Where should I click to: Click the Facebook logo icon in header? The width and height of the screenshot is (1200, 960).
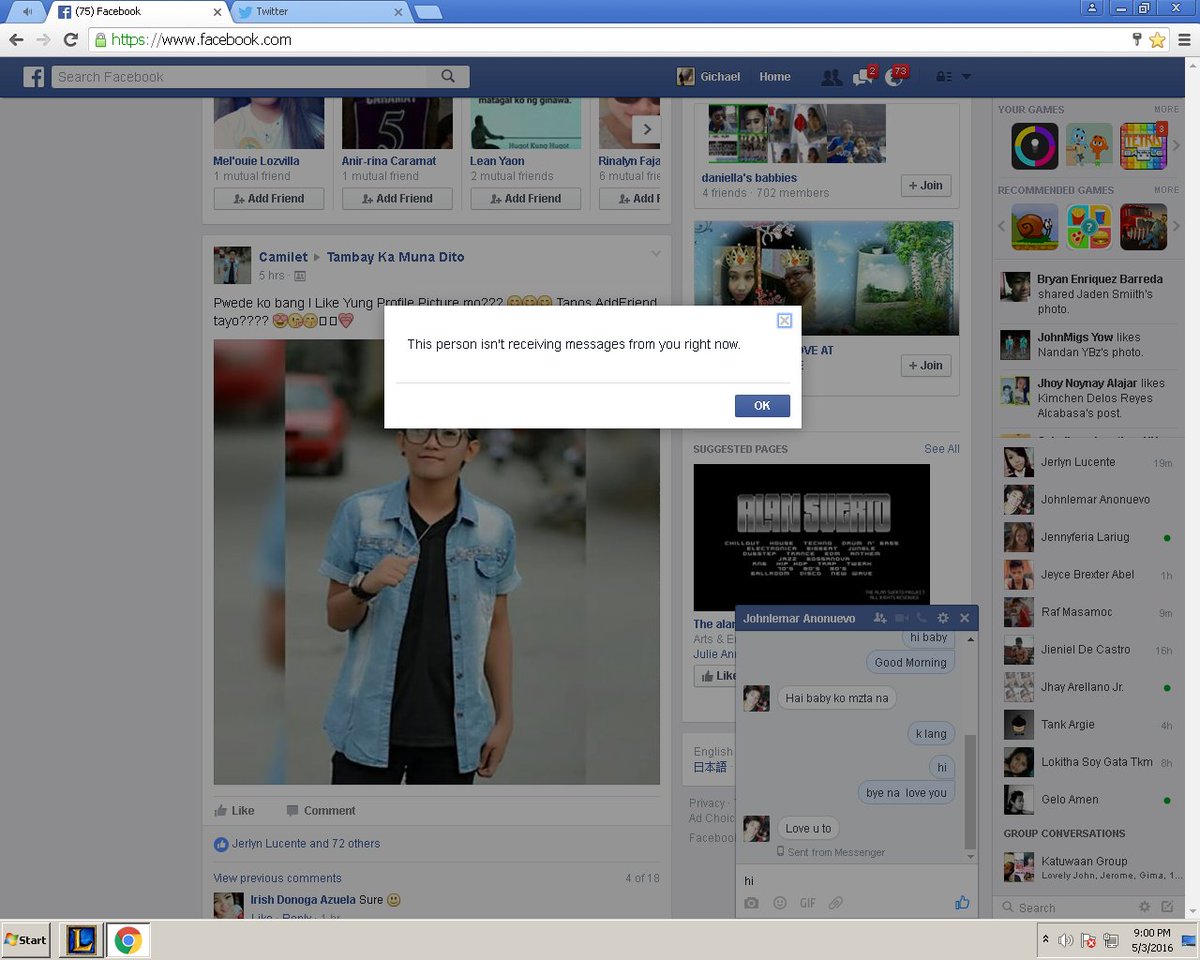pyautogui.click(x=34, y=77)
